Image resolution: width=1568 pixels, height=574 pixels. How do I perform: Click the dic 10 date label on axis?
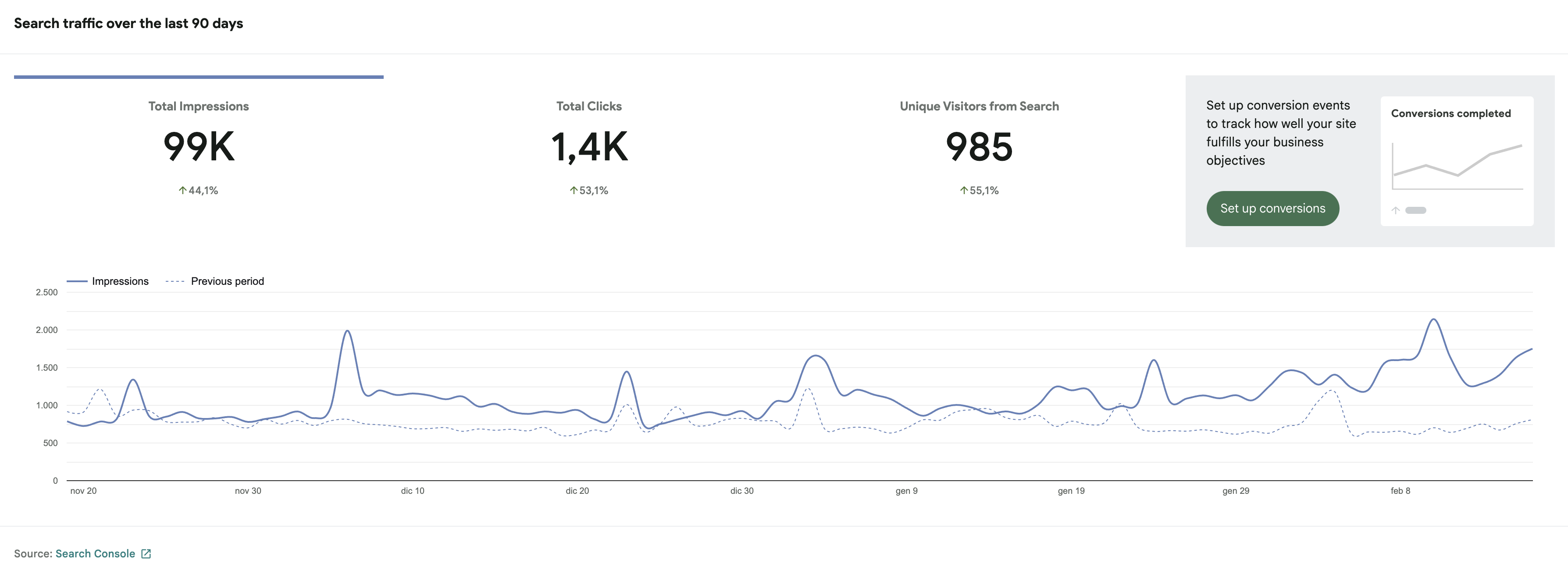412,491
